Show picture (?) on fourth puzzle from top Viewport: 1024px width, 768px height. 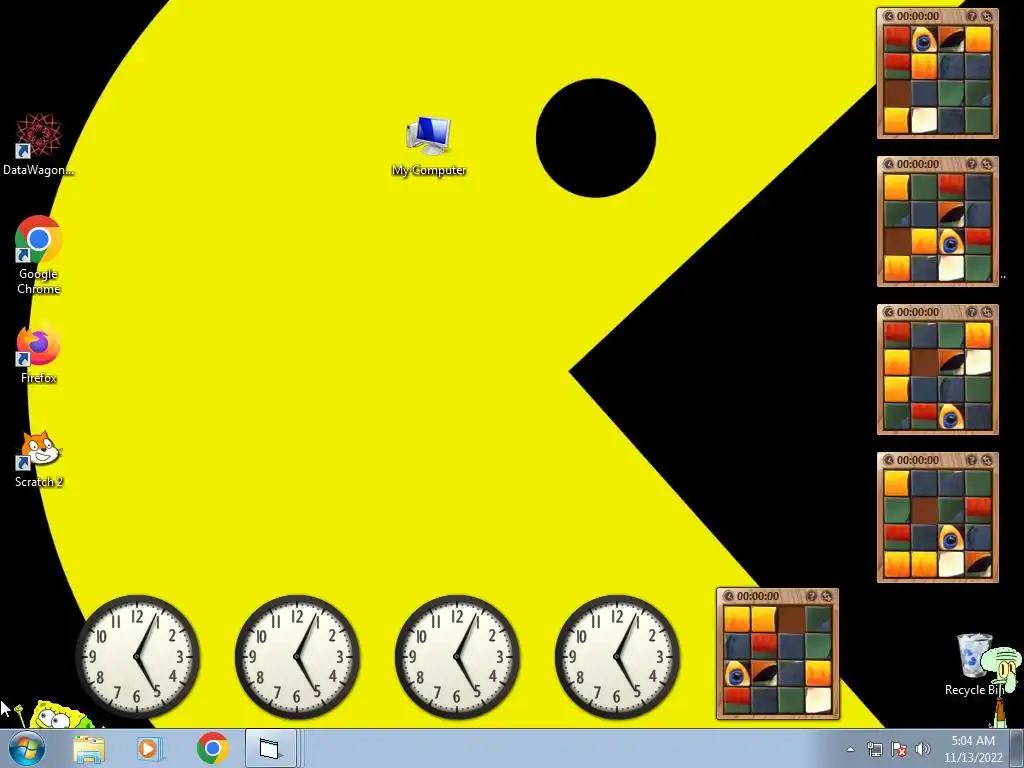[x=972, y=460]
